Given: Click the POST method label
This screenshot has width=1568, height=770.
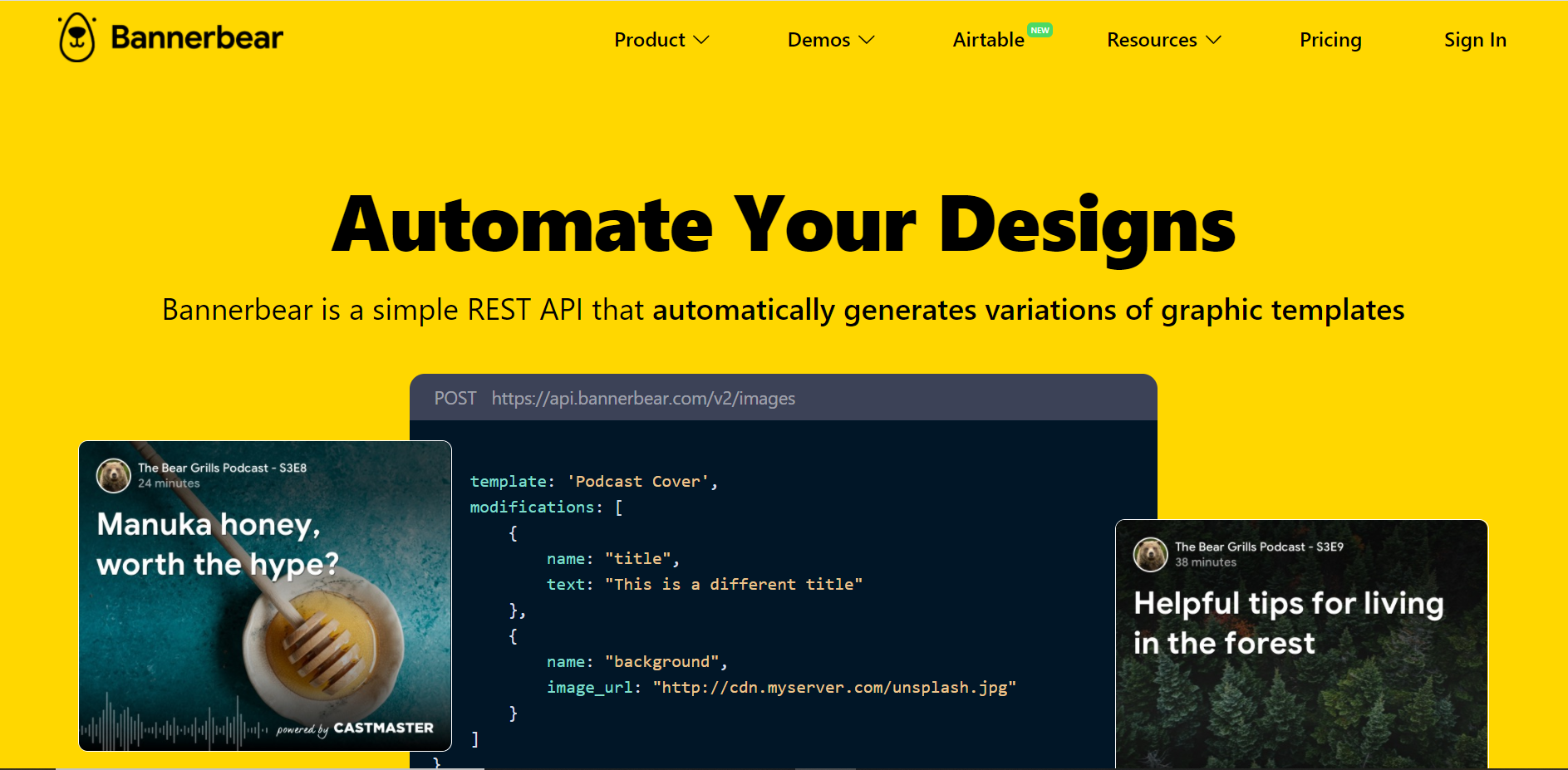Looking at the screenshot, I should point(455,399).
